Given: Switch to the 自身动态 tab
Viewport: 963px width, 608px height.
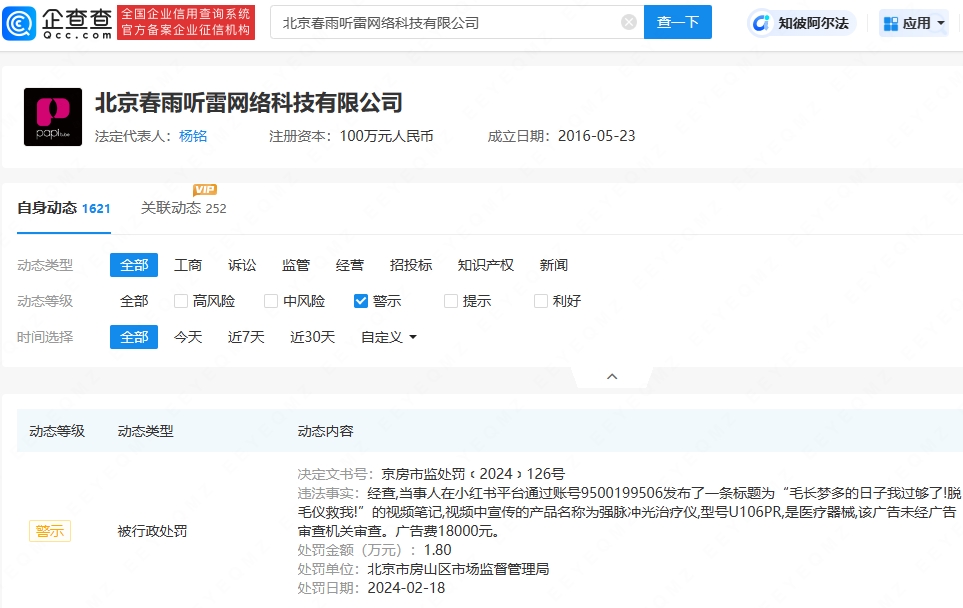Looking at the screenshot, I should [x=64, y=208].
